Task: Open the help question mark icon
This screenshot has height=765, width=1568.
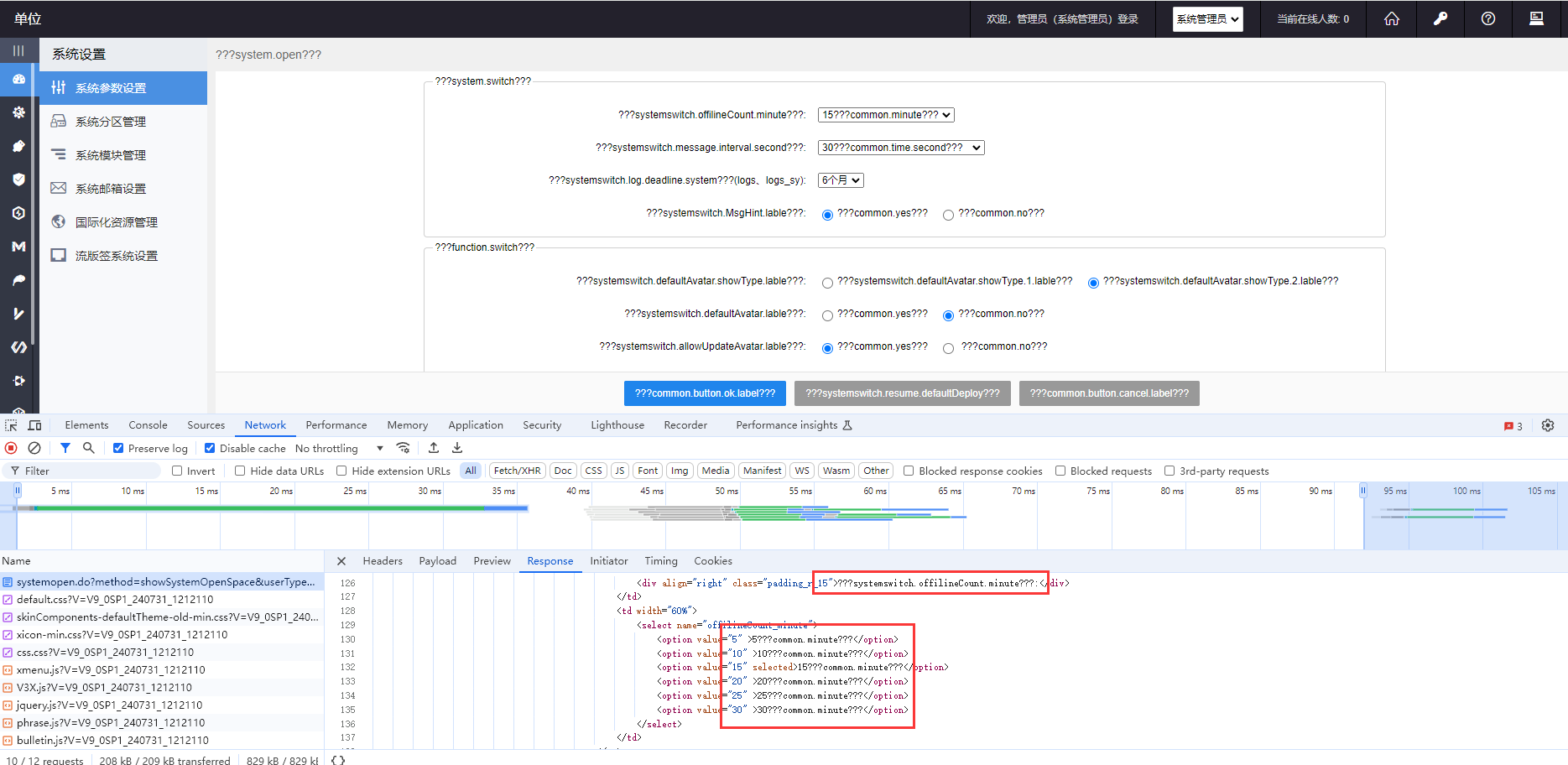Action: (1487, 18)
